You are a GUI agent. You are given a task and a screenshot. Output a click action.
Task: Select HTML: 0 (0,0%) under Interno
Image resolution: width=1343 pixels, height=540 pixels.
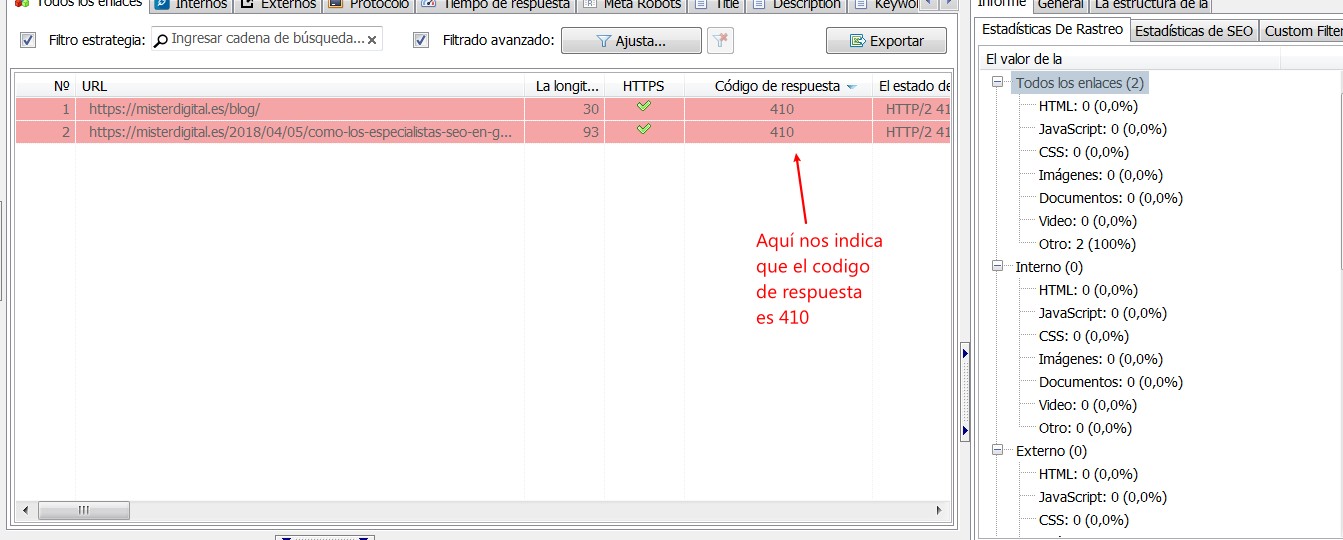tap(1088, 290)
